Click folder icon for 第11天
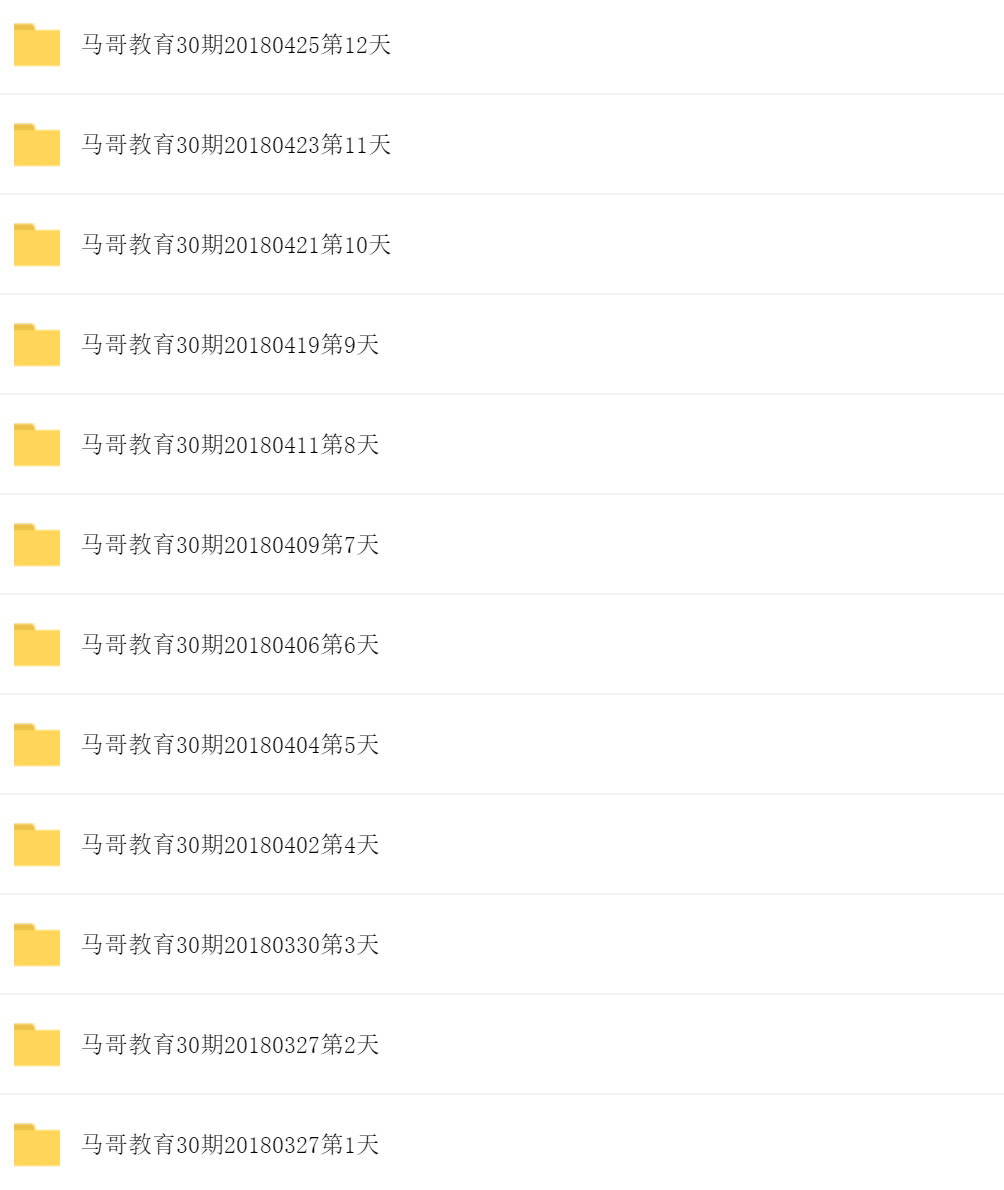1004x1190 pixels. (36, 145)
